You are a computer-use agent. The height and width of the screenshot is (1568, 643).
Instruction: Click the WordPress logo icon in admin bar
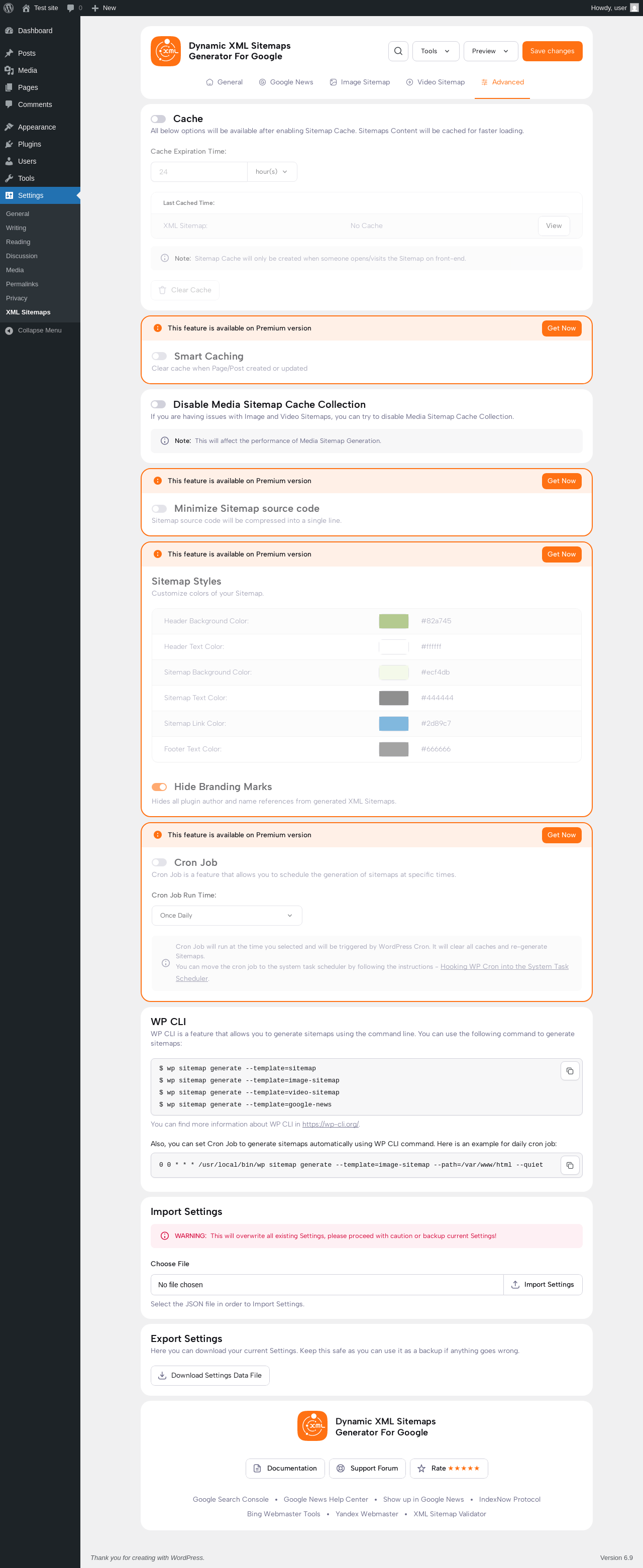[9, 8]
